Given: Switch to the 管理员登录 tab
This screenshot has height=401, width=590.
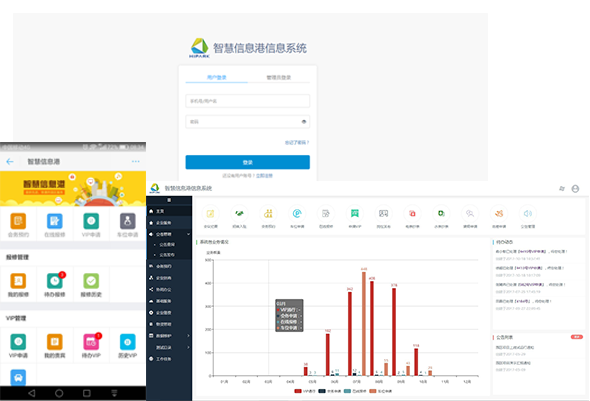Looking at the screenshot, I should [279, 77].
